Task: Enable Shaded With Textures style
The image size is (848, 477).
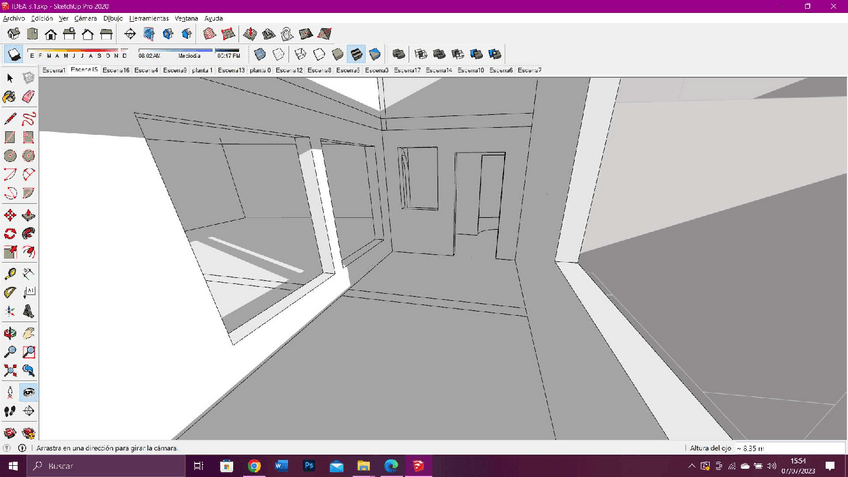Action: (x=357, y=54)
